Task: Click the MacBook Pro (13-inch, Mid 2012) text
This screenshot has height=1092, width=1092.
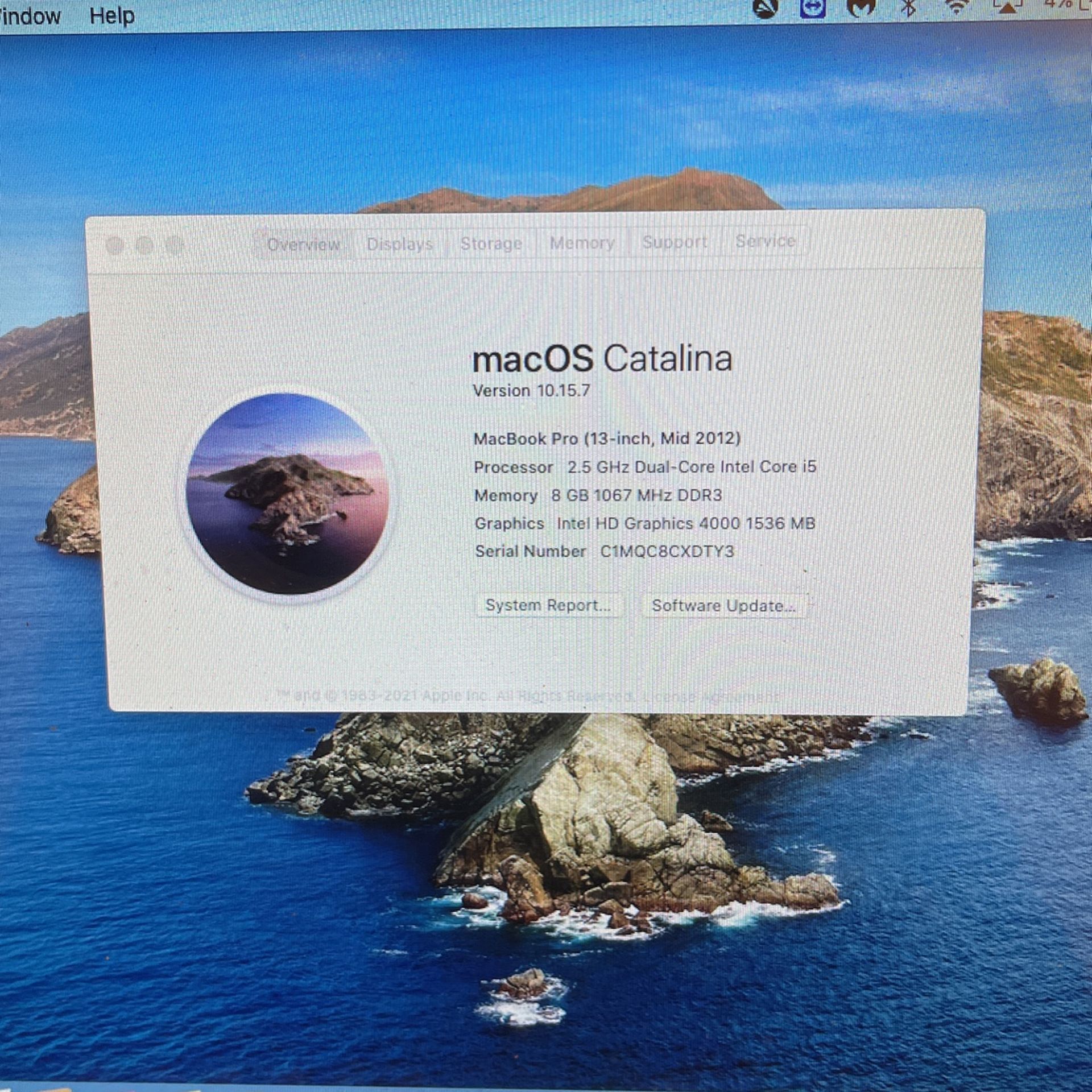Action: 607,439
